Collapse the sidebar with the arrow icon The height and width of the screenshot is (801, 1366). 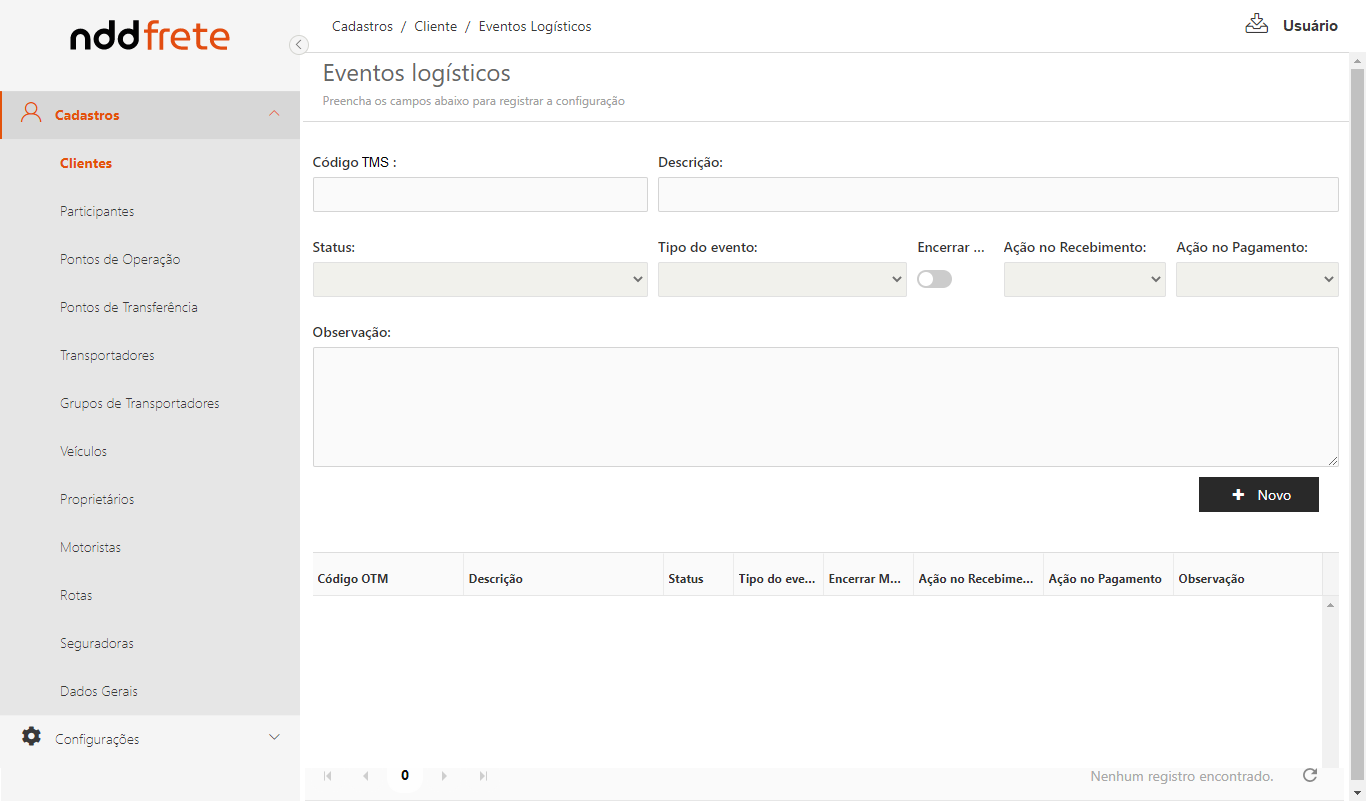pos(298,44)
